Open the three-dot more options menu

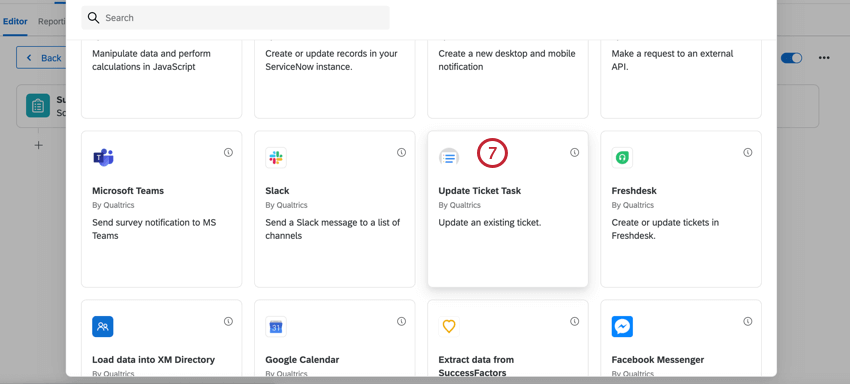824,58
